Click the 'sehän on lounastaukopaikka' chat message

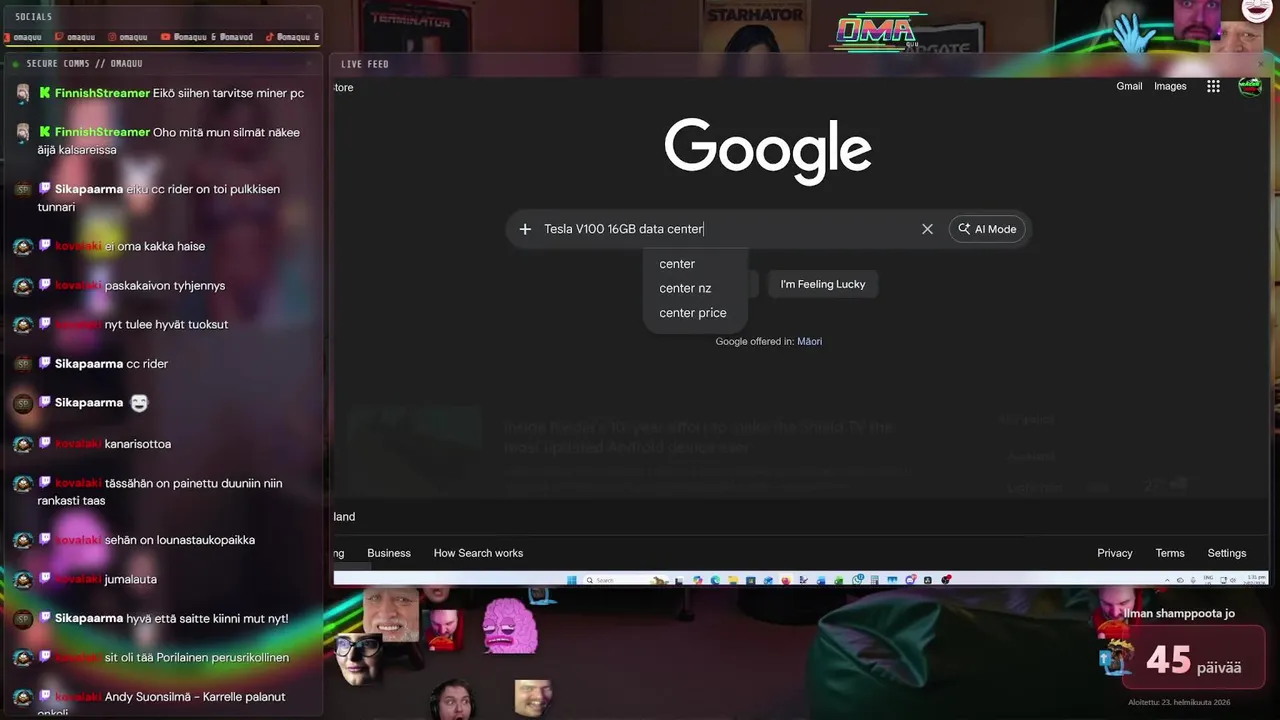click(x=180, y=540)
